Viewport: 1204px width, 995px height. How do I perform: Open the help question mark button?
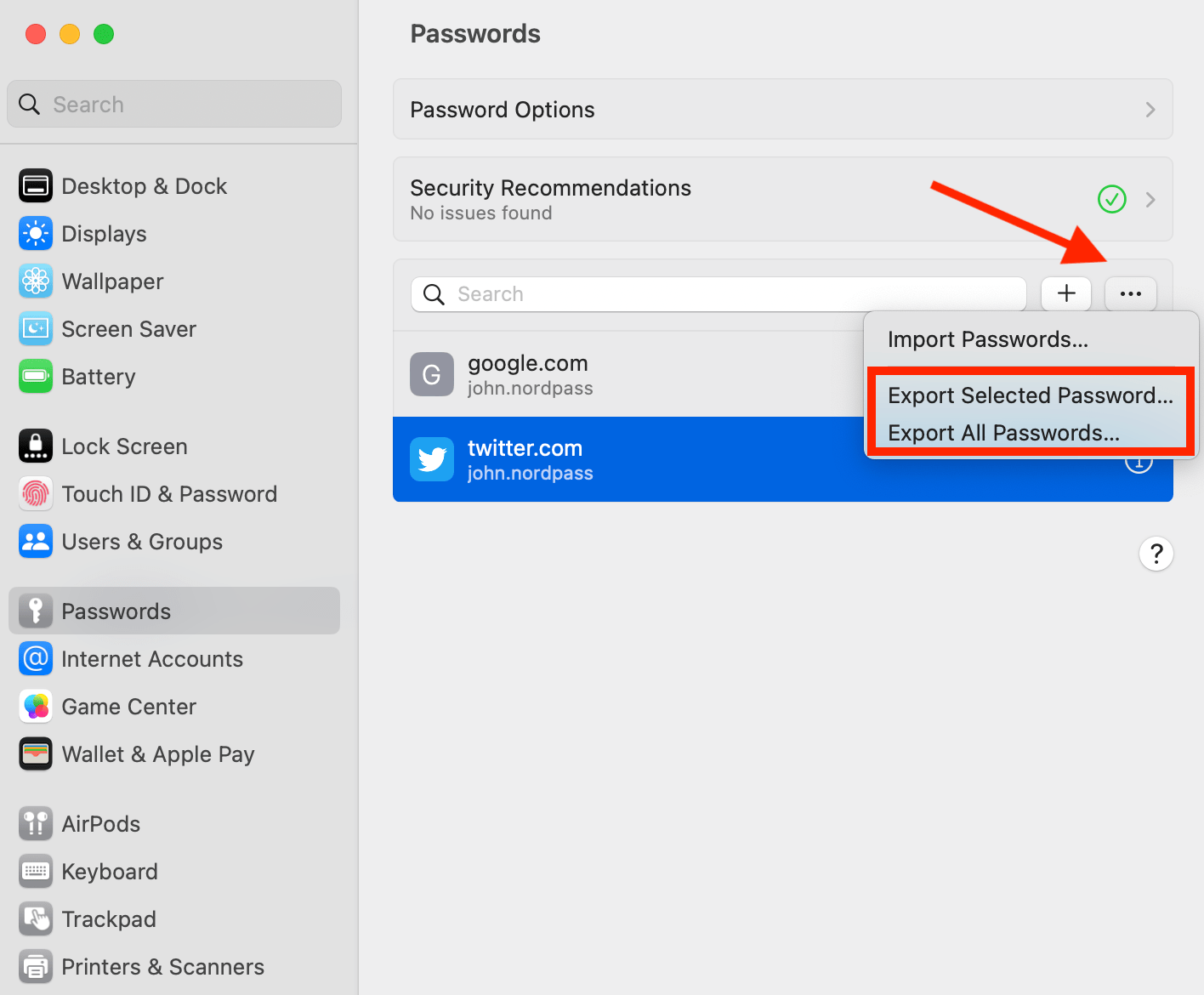coord(1156,554)
